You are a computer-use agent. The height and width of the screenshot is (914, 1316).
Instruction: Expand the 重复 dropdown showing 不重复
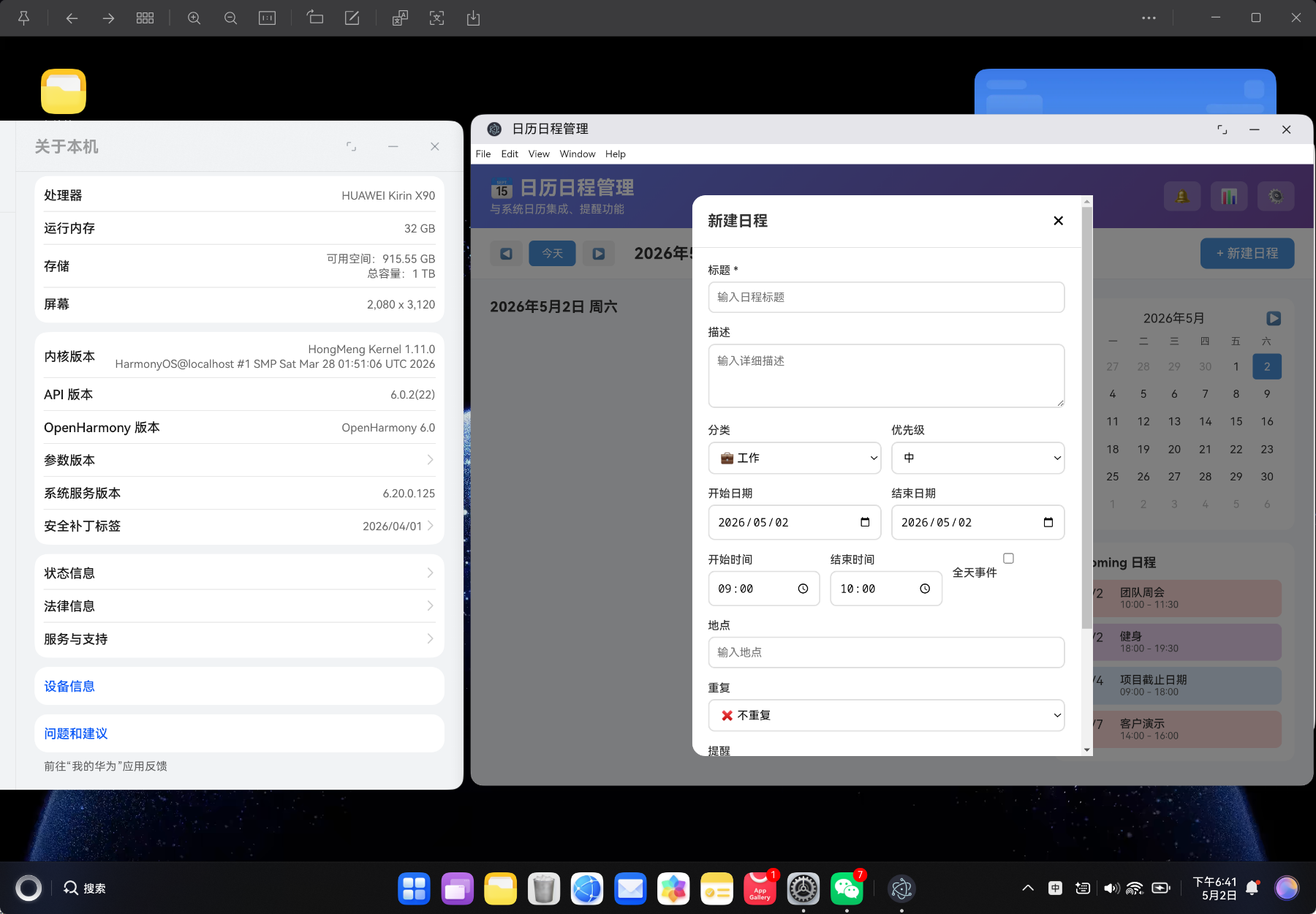click(886, 715)
